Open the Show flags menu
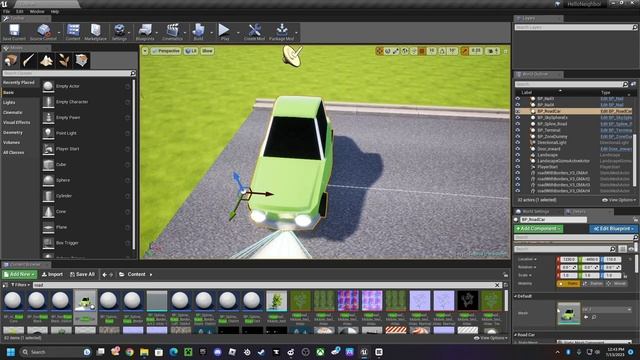Screen dimensions: 640x360 [x=207, y=51]
